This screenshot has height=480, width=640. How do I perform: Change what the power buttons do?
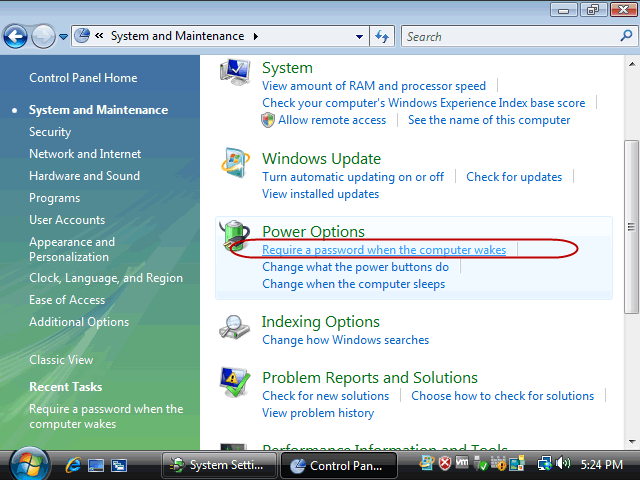(x=356, y=267)
